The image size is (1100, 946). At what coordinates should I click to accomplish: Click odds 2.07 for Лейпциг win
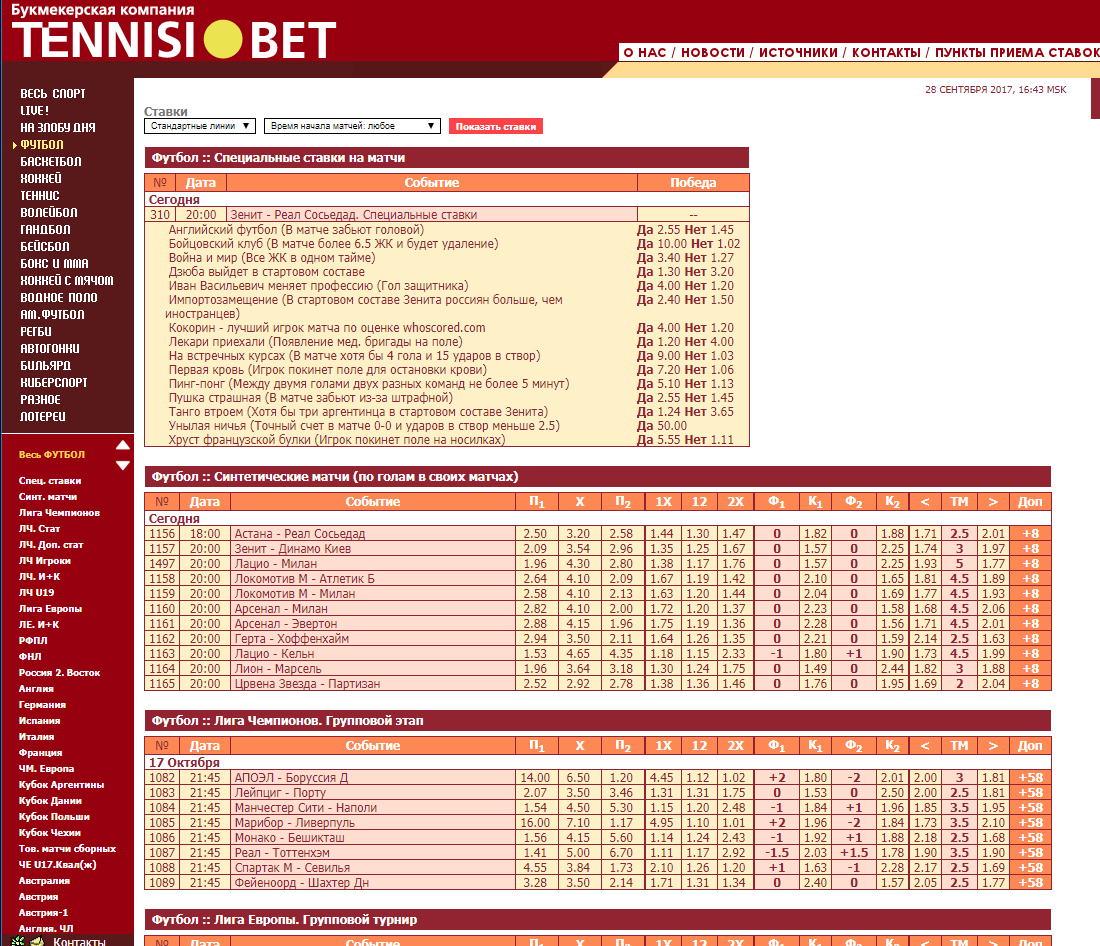(x=535, y=793)
